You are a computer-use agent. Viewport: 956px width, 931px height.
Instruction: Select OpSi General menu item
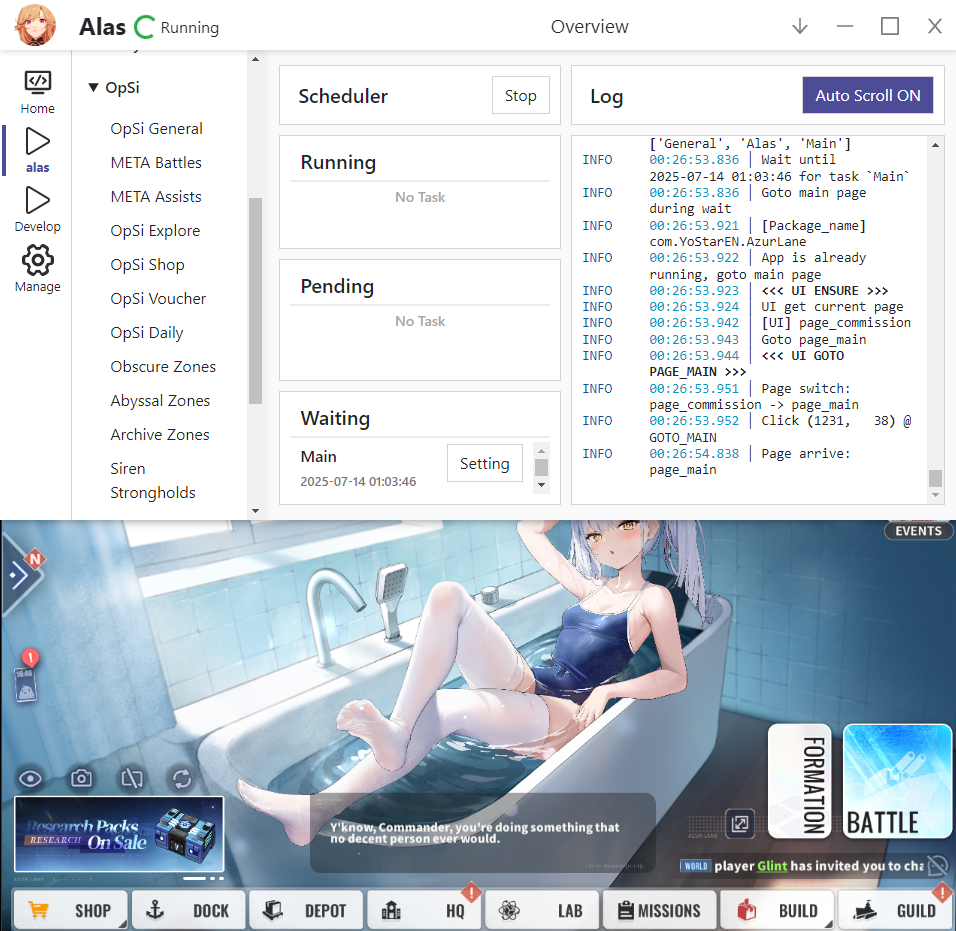(156, 129)
